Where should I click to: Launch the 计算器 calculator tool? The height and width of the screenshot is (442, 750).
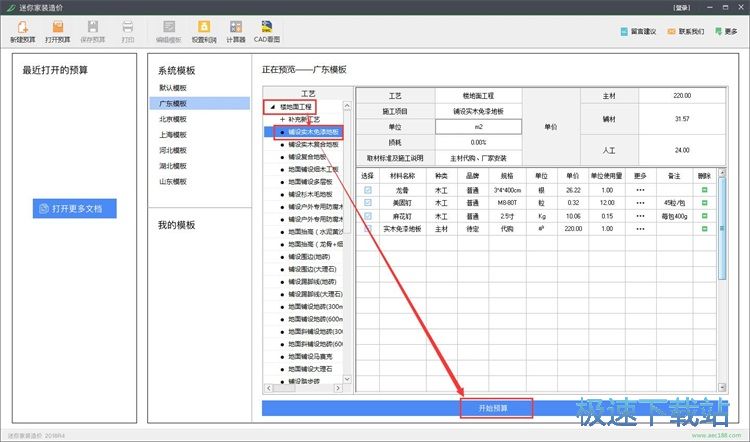point(235,27)
